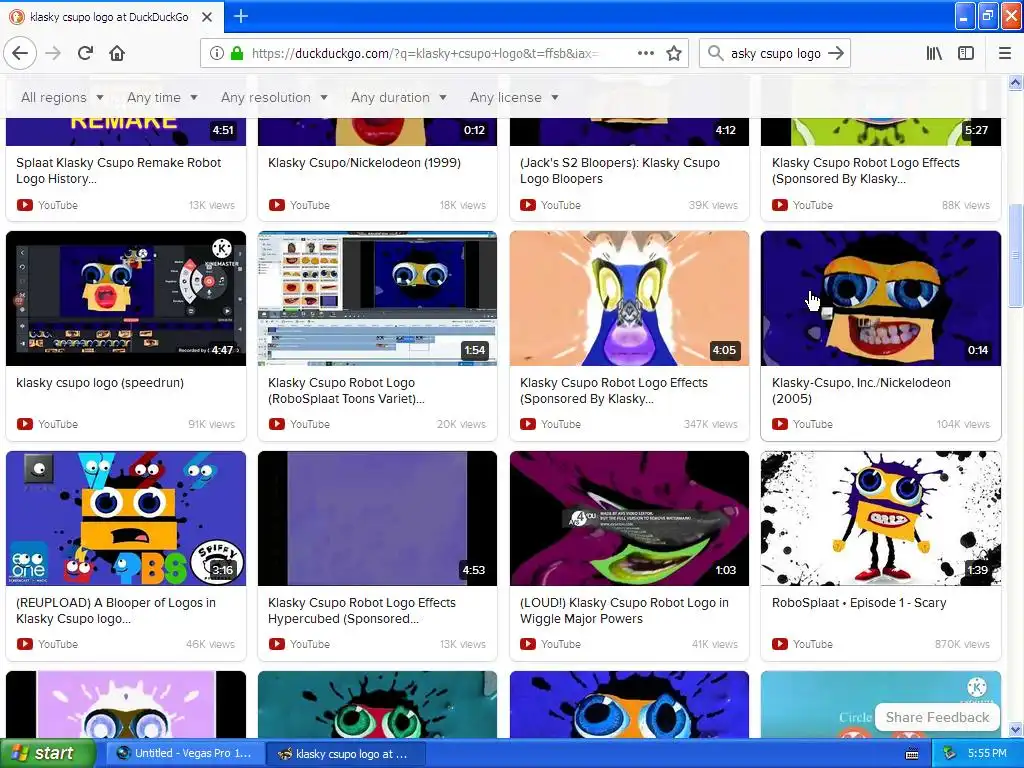
Task: Open the Any license dropdown
Action: (514, 97)
